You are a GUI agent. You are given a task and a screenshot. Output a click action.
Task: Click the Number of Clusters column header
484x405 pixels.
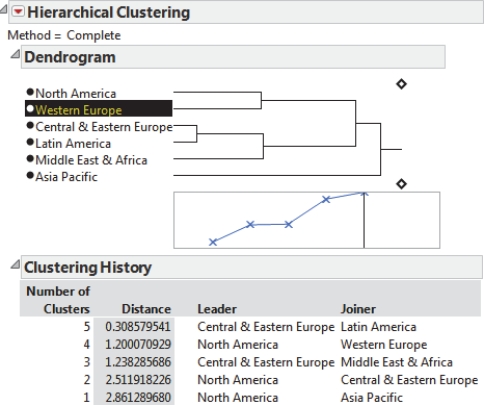click(58, 300)
